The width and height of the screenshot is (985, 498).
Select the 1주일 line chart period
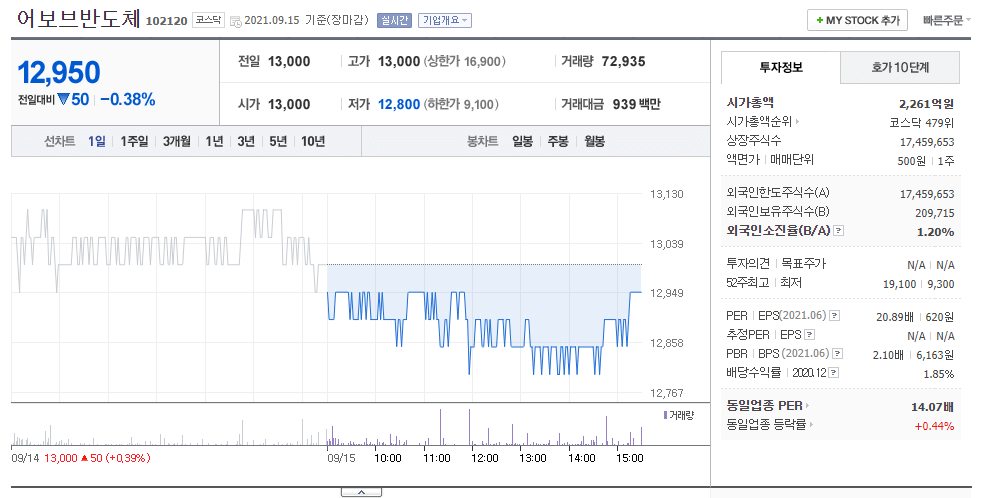[x=134, y=141]
